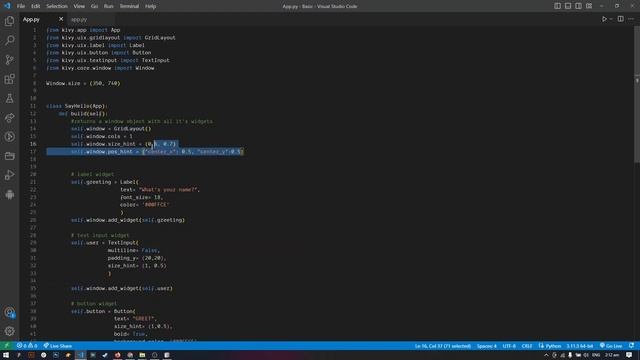
Task: Open the folder-shaped icon view in the activity bar
Action: click(x=9, y=156)
